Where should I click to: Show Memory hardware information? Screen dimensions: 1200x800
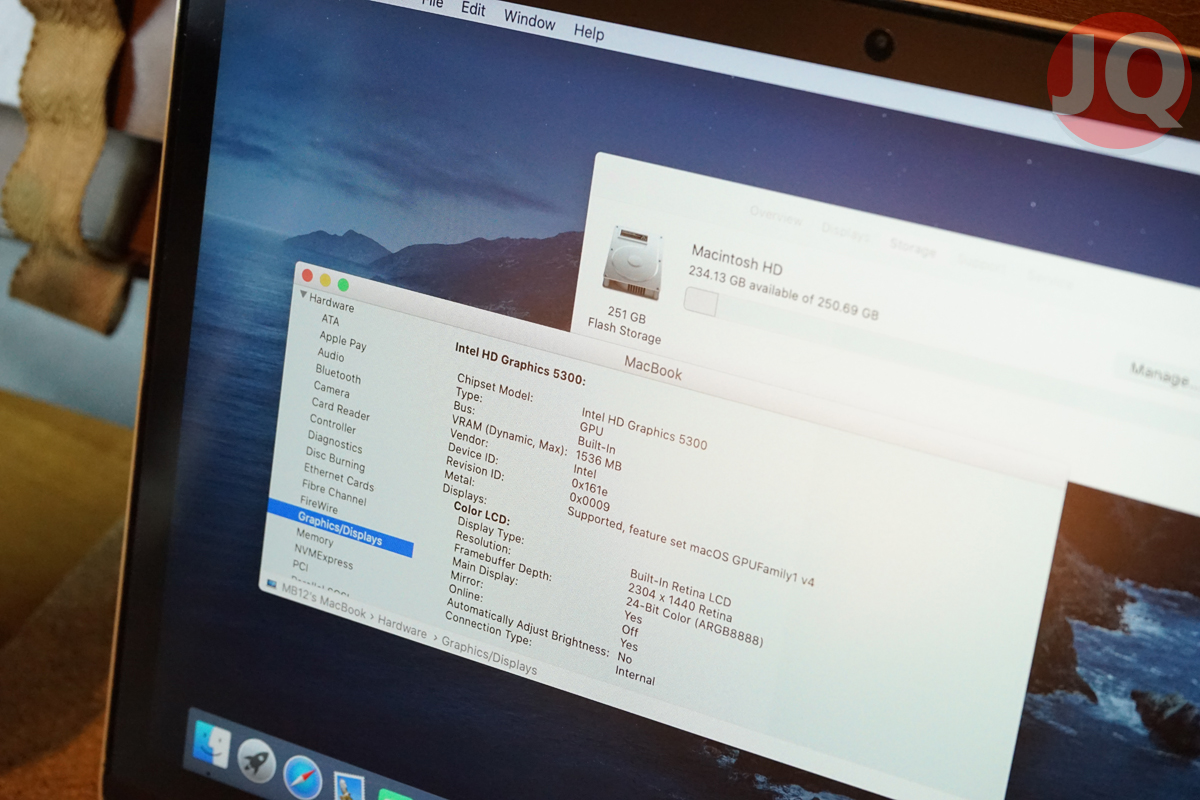tap(315, 538)
